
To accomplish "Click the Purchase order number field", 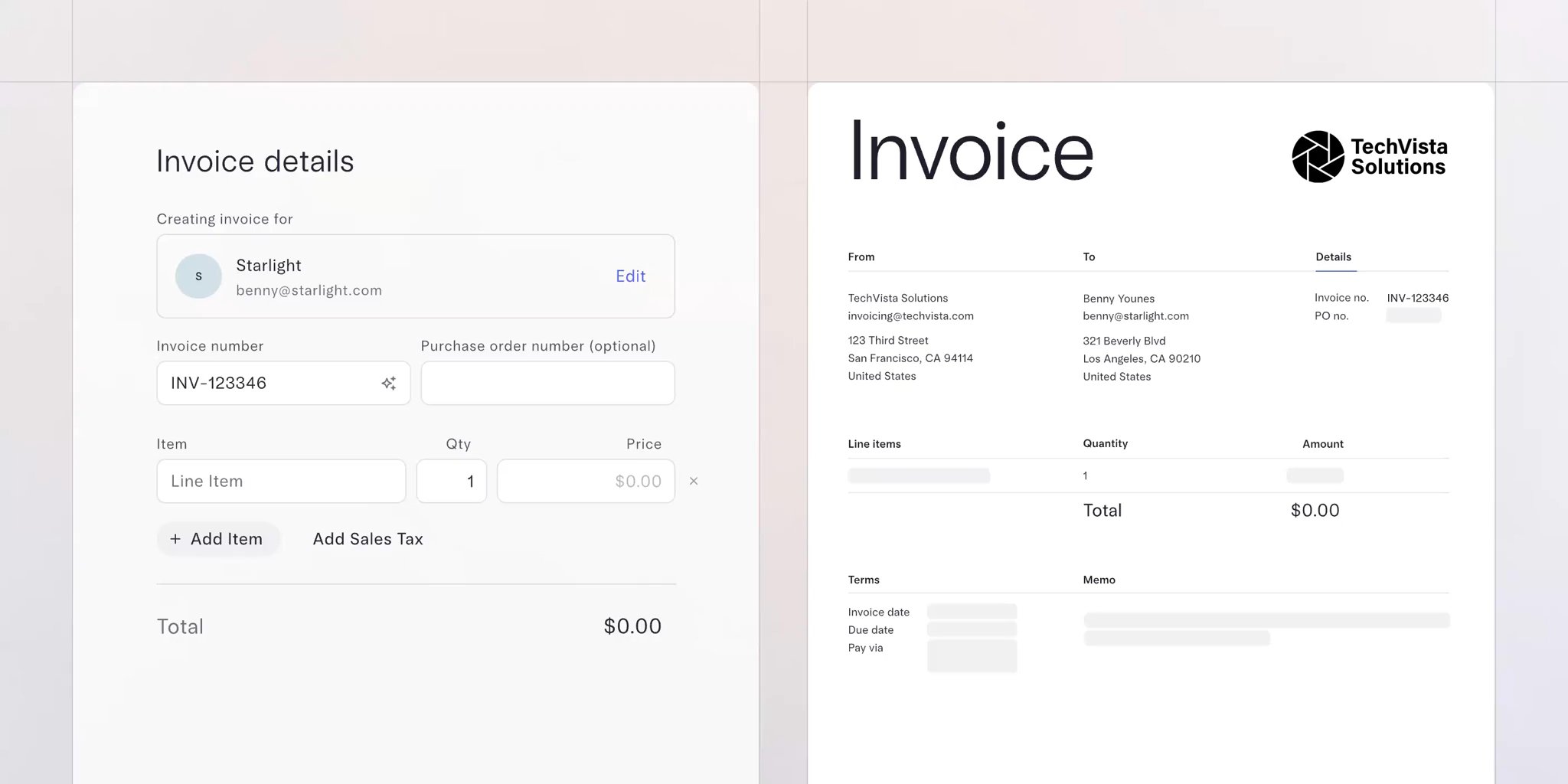I will point(547,383).
